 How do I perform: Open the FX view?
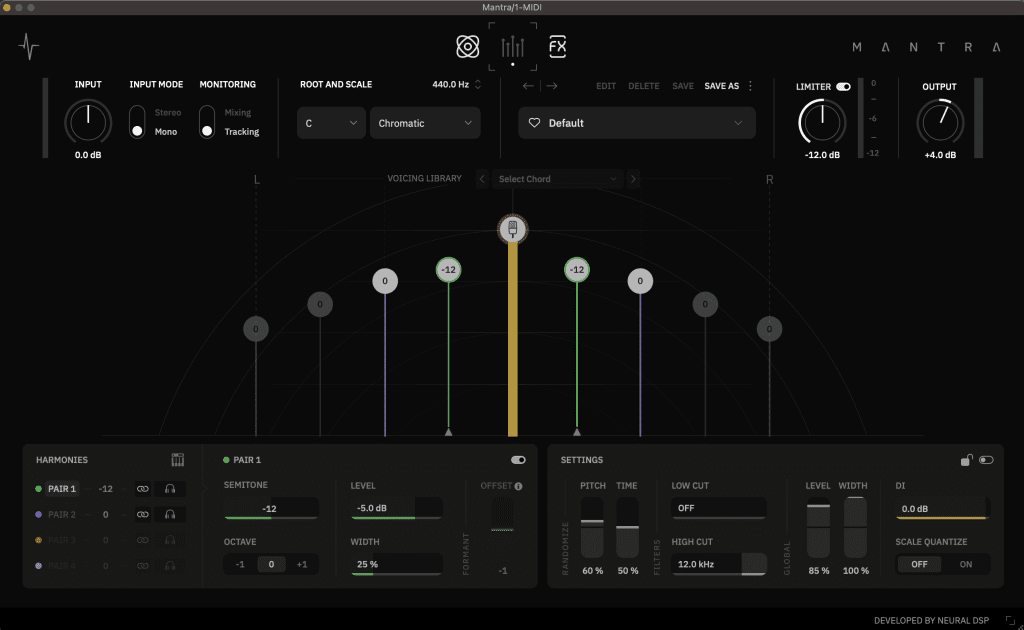[557, 45]
